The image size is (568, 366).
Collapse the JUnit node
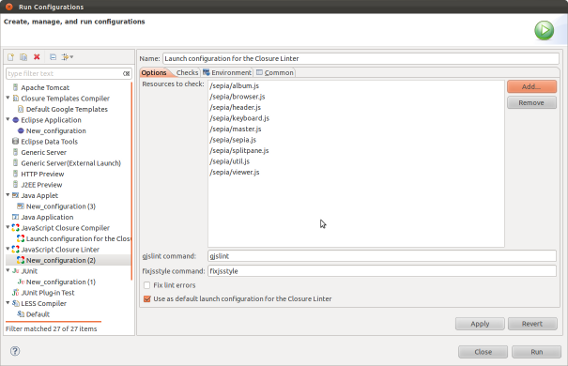tap(8, 270)
